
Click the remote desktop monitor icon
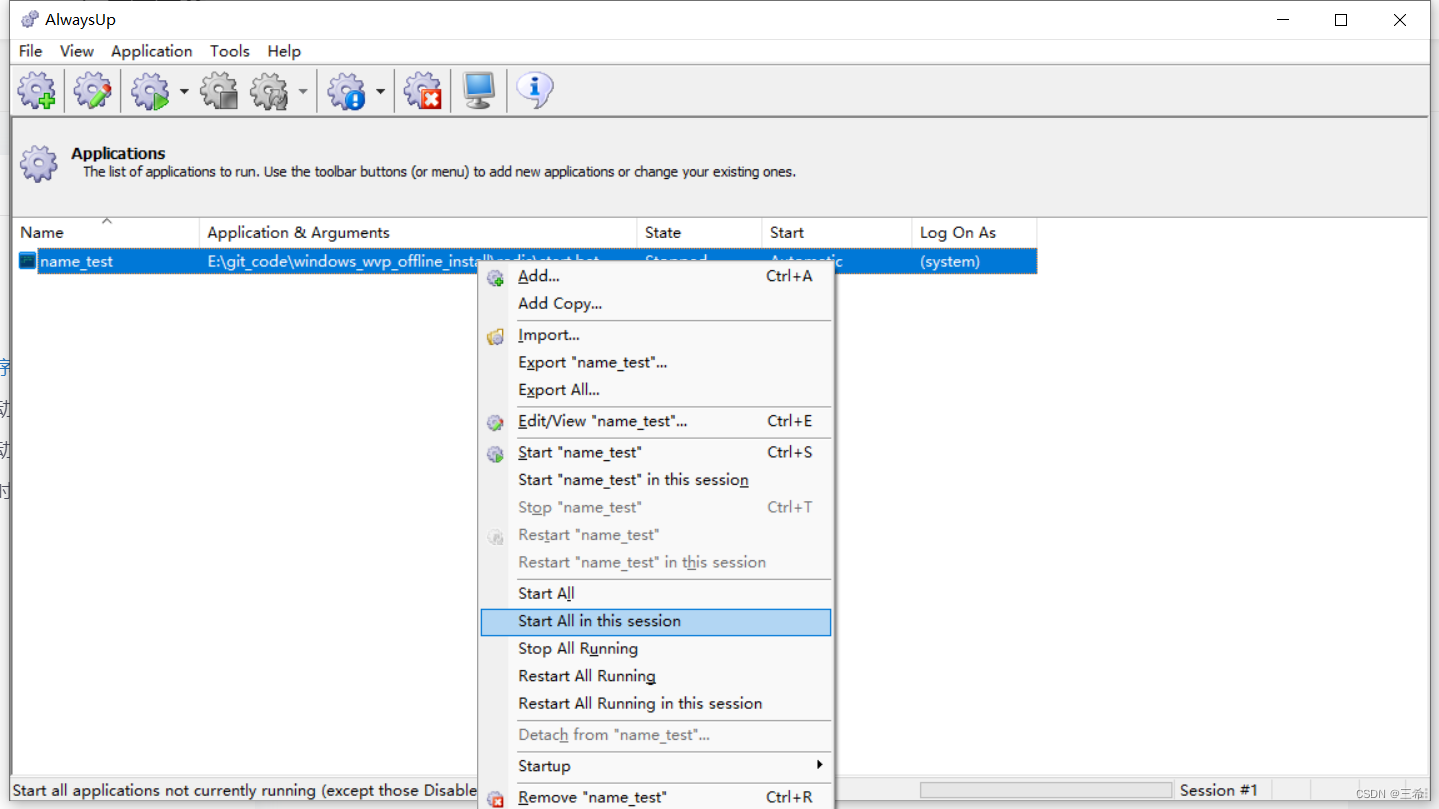(x=478, y=90)
